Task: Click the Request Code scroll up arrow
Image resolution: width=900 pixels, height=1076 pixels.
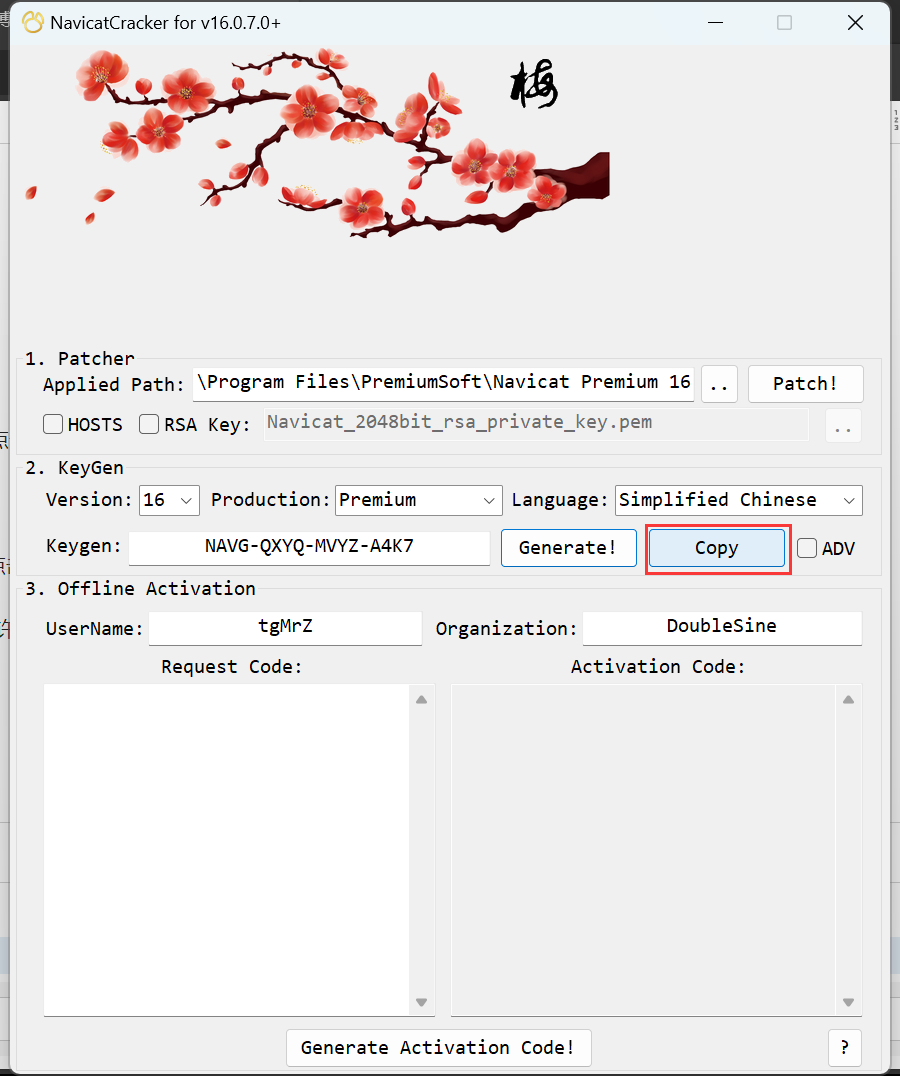Action: point(421,700)
